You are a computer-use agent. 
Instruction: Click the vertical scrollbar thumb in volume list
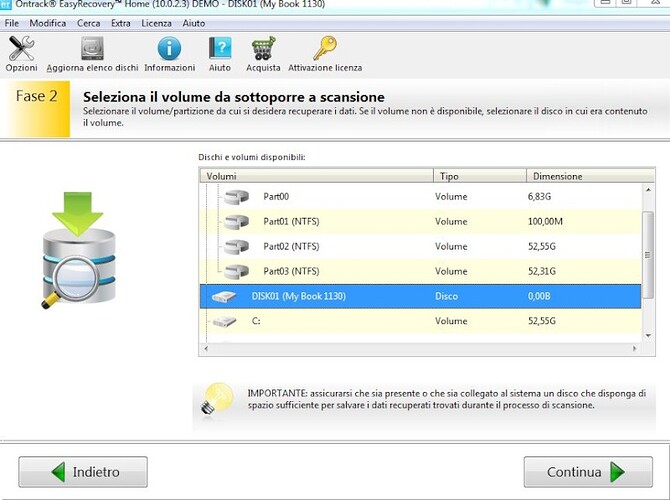tap(648, 255)
